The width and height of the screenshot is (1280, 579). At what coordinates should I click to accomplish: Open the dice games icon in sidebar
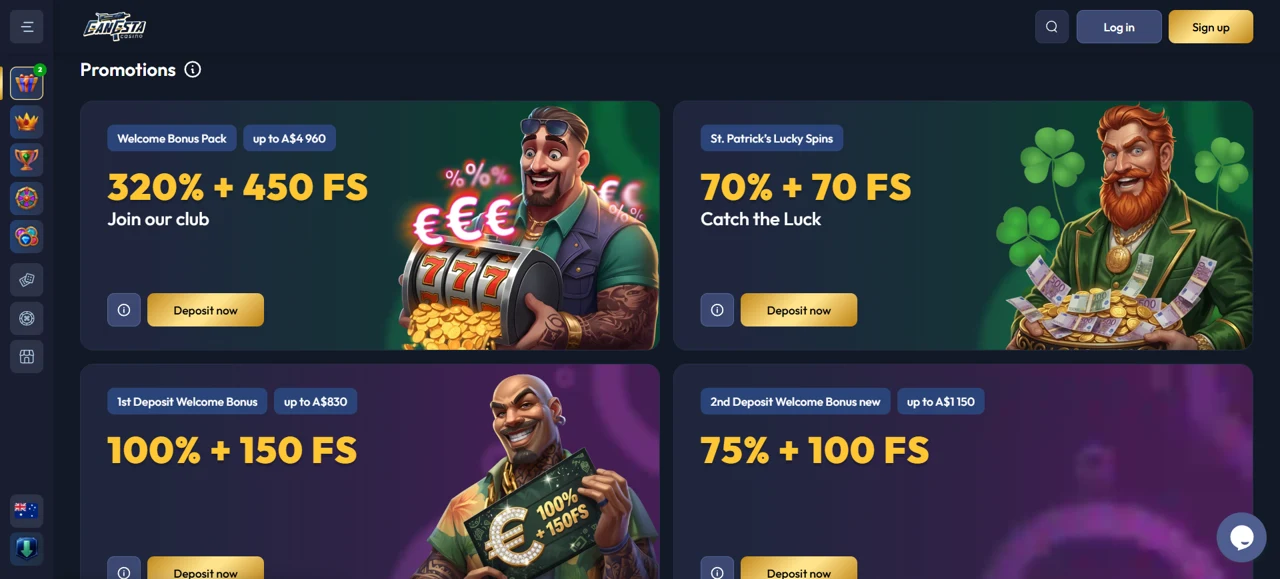pyautogui.click(x=27, y=280)
